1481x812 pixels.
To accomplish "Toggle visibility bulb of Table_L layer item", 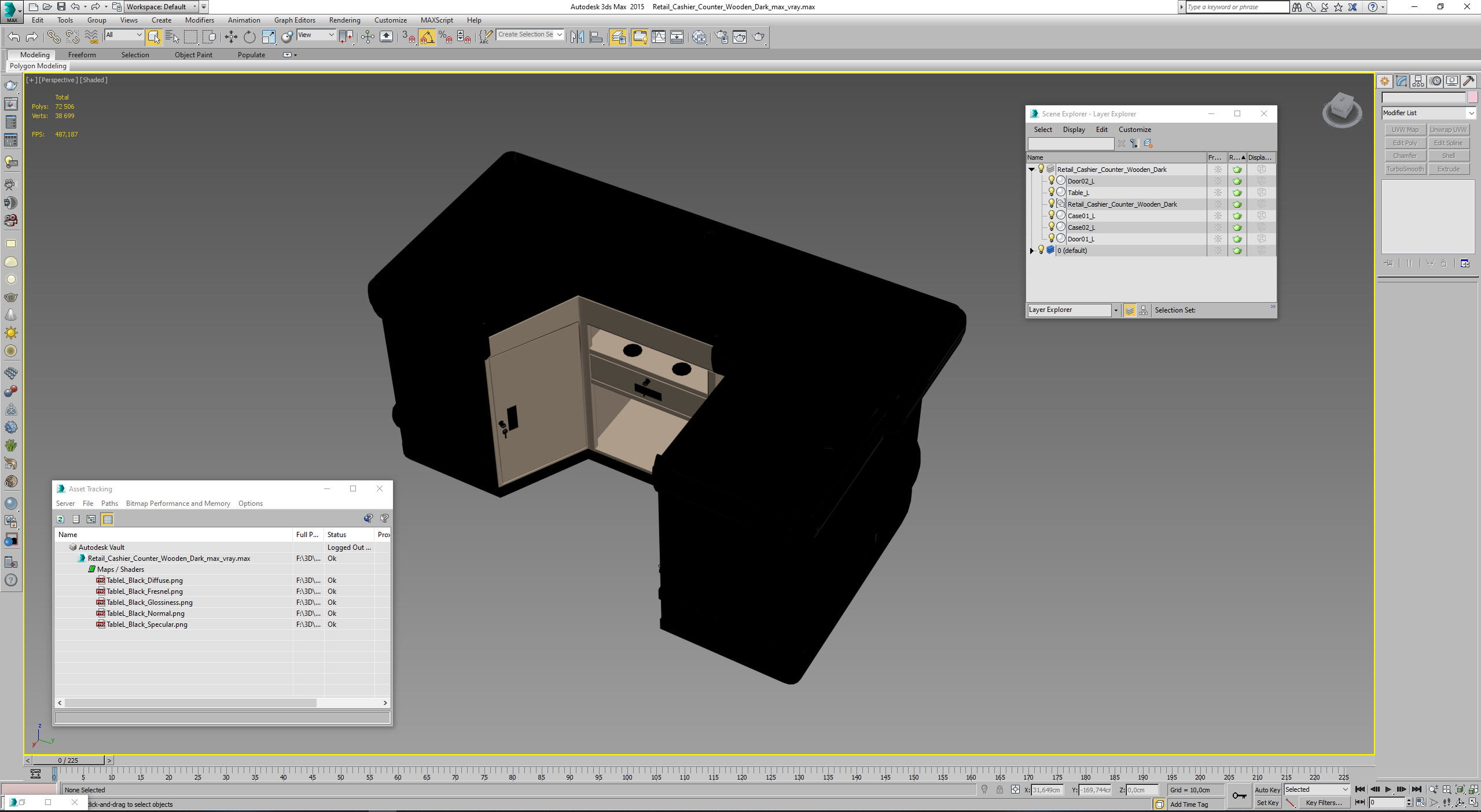I will coord(1051,192).
